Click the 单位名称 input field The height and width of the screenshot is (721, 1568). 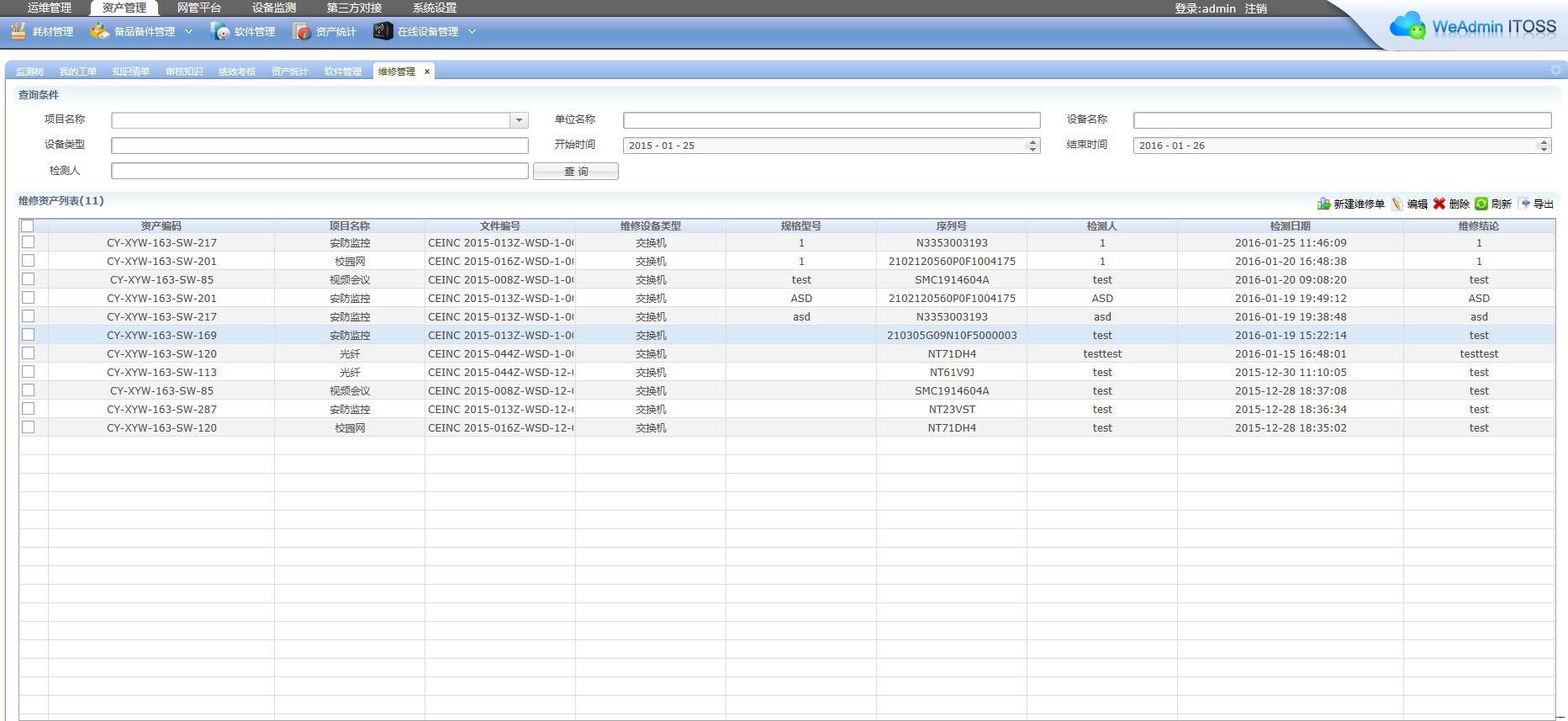[831, 120]
